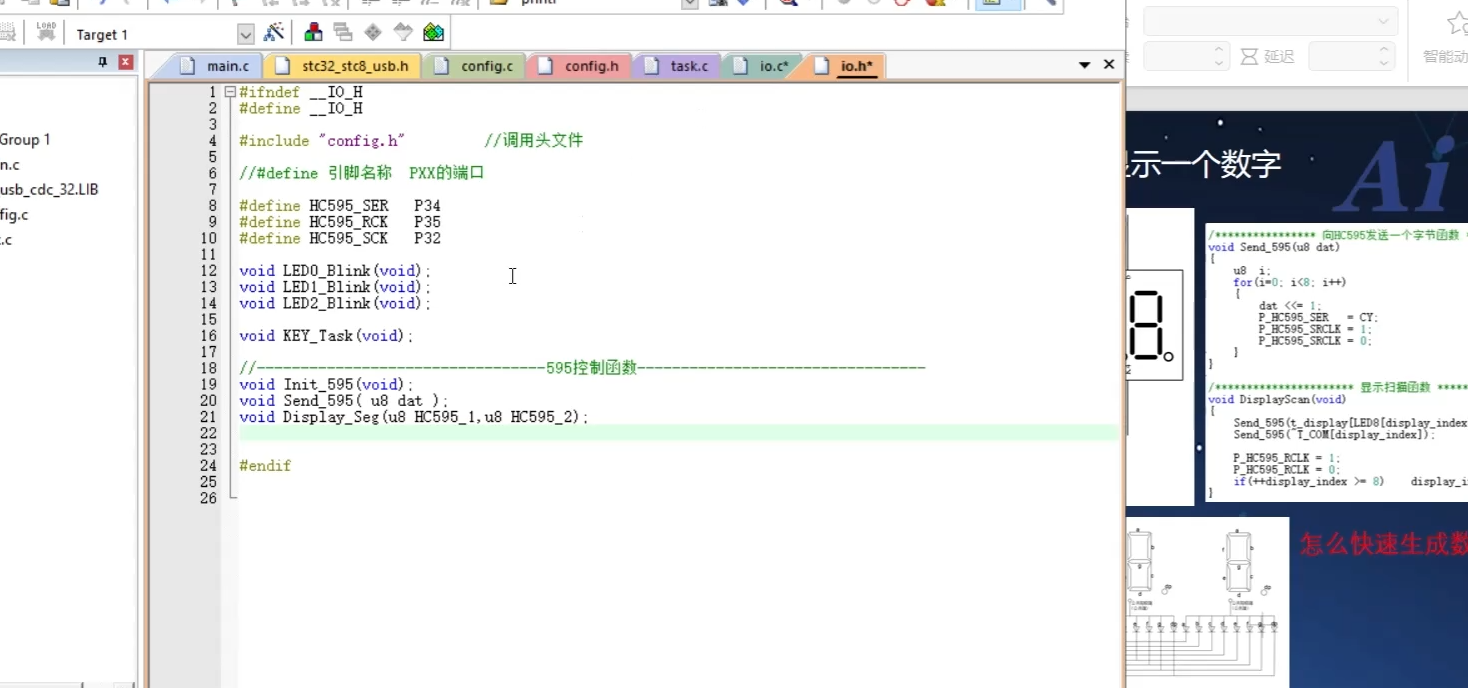Click comment '//#define 引脚名称 PXX的端口'
The image size is (1468, 688).
[361, 173]
